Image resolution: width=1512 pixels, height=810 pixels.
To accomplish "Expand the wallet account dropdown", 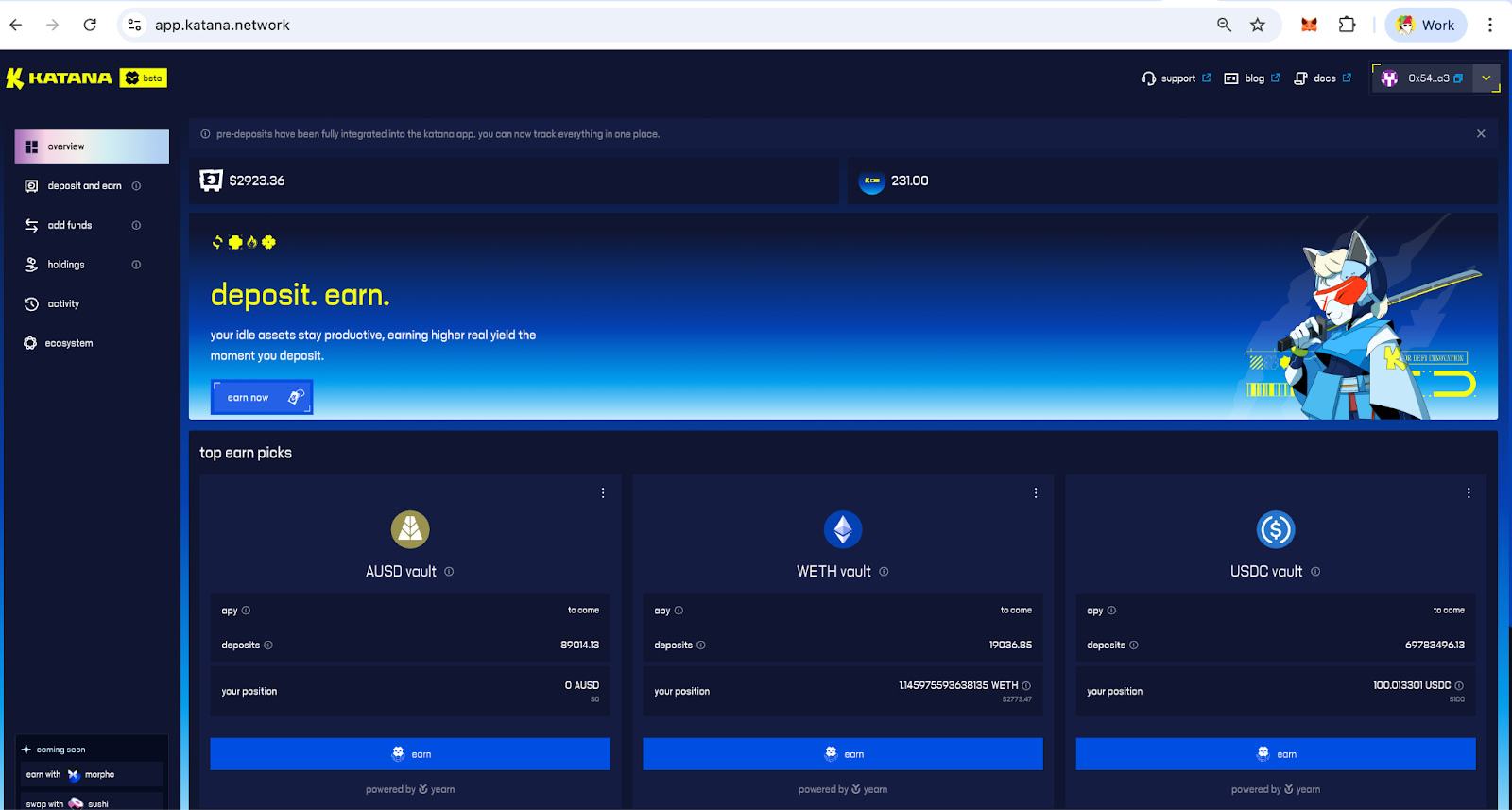I will (1486, 78).
